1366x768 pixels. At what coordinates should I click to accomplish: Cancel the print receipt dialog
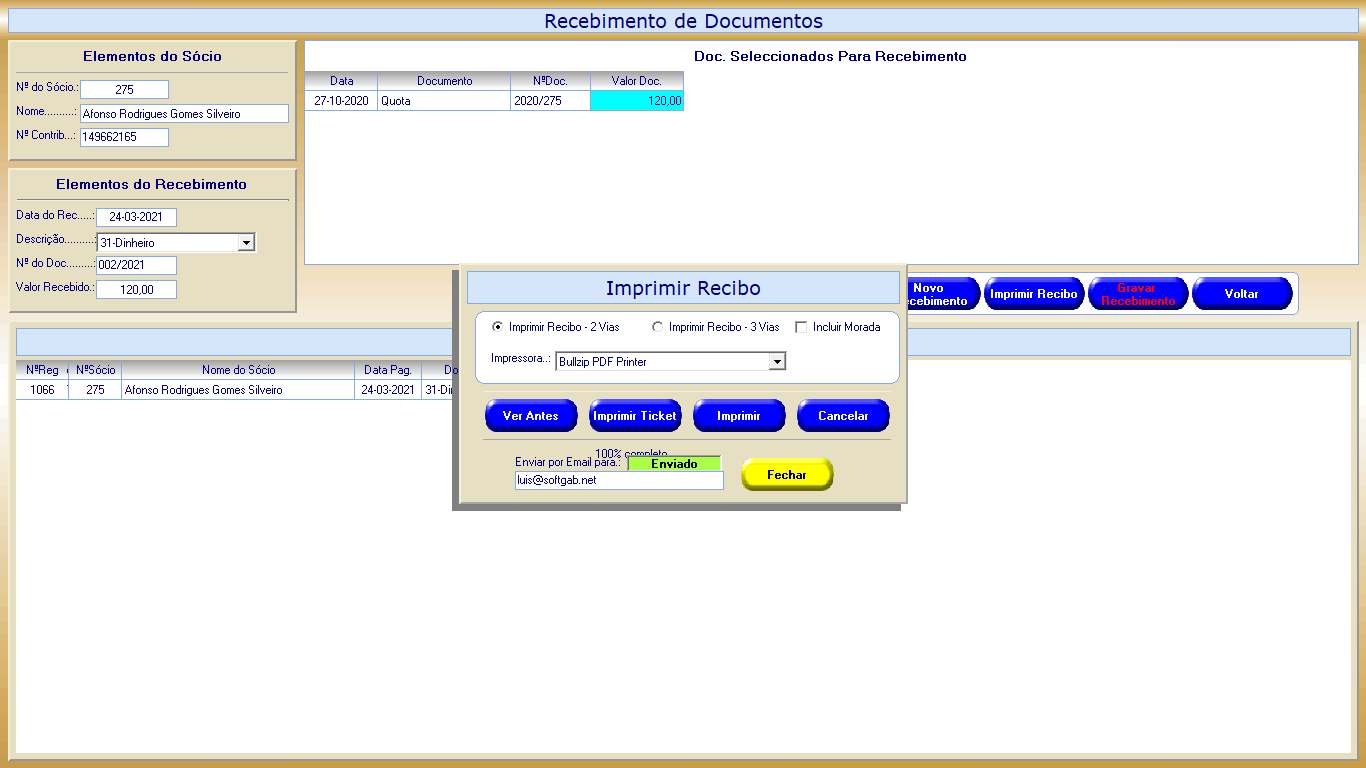842,416
